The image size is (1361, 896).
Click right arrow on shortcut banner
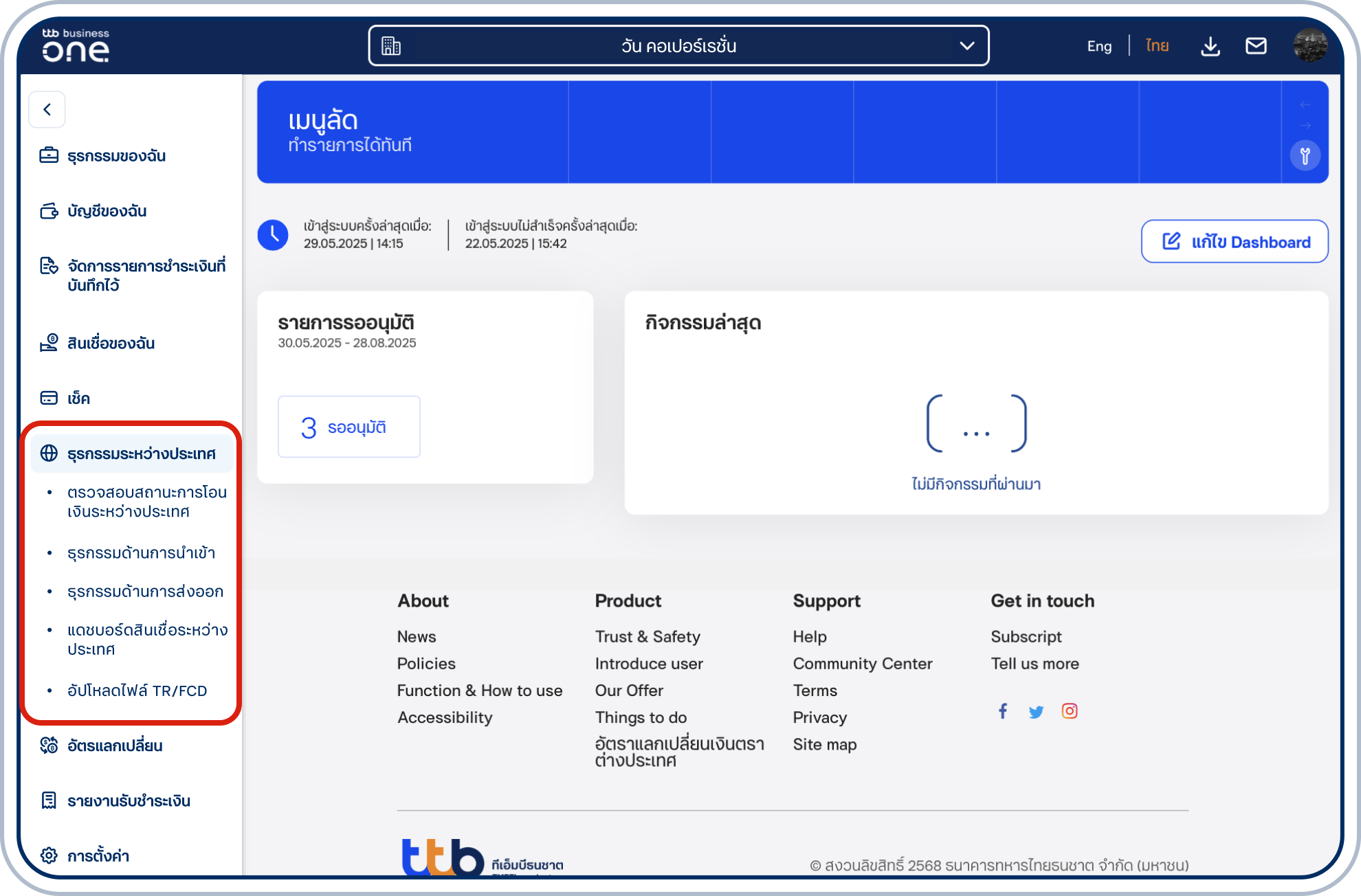point(1305,126)
